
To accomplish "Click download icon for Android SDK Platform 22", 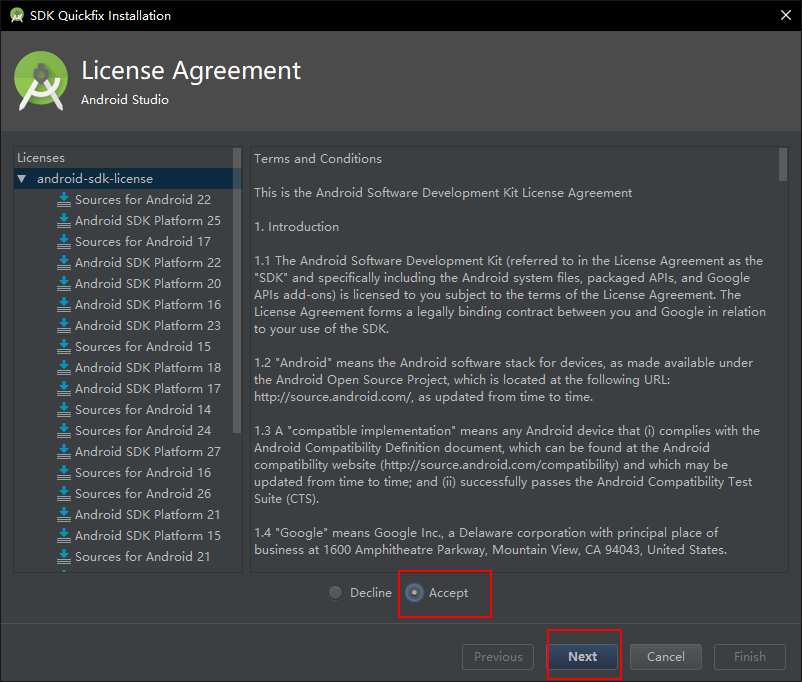I will tap(64, 262).
